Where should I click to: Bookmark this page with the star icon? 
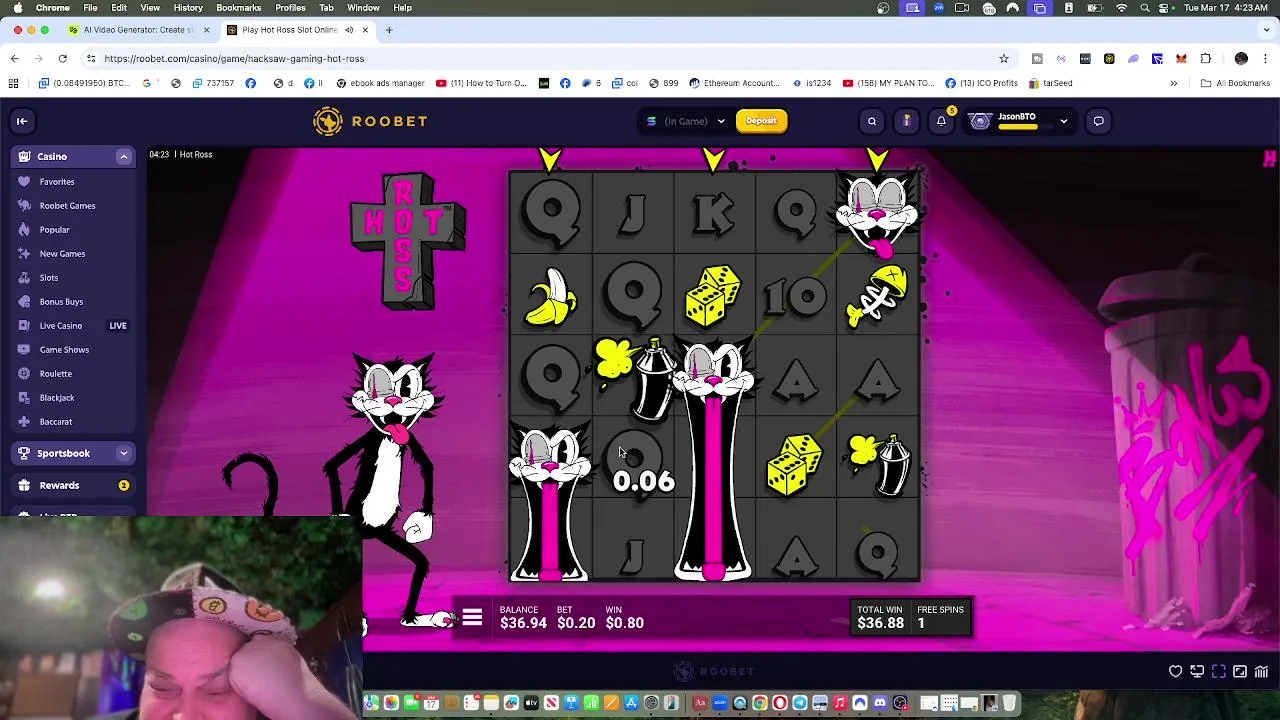click(x=1004, y=58)
